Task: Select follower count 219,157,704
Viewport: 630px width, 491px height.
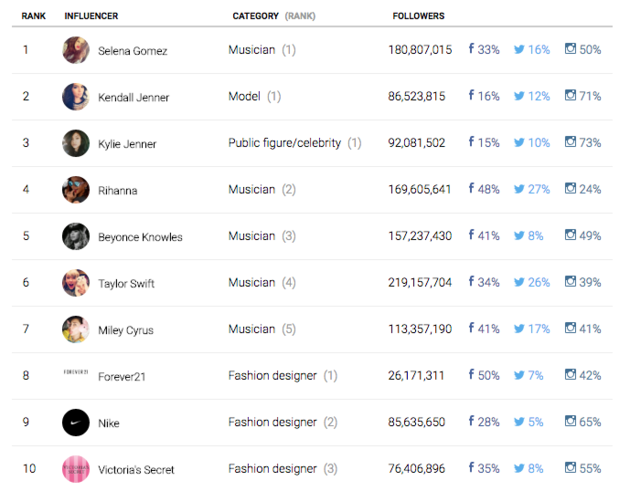Action: point(420,282)
